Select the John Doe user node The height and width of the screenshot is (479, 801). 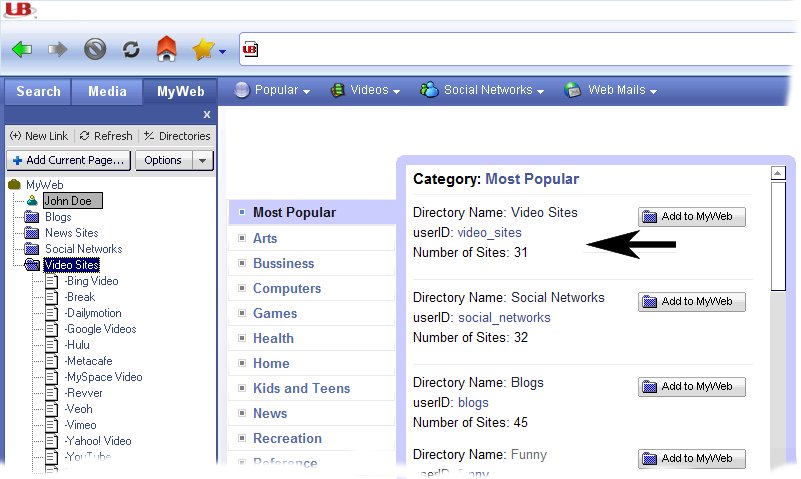[x=73, y=201]
